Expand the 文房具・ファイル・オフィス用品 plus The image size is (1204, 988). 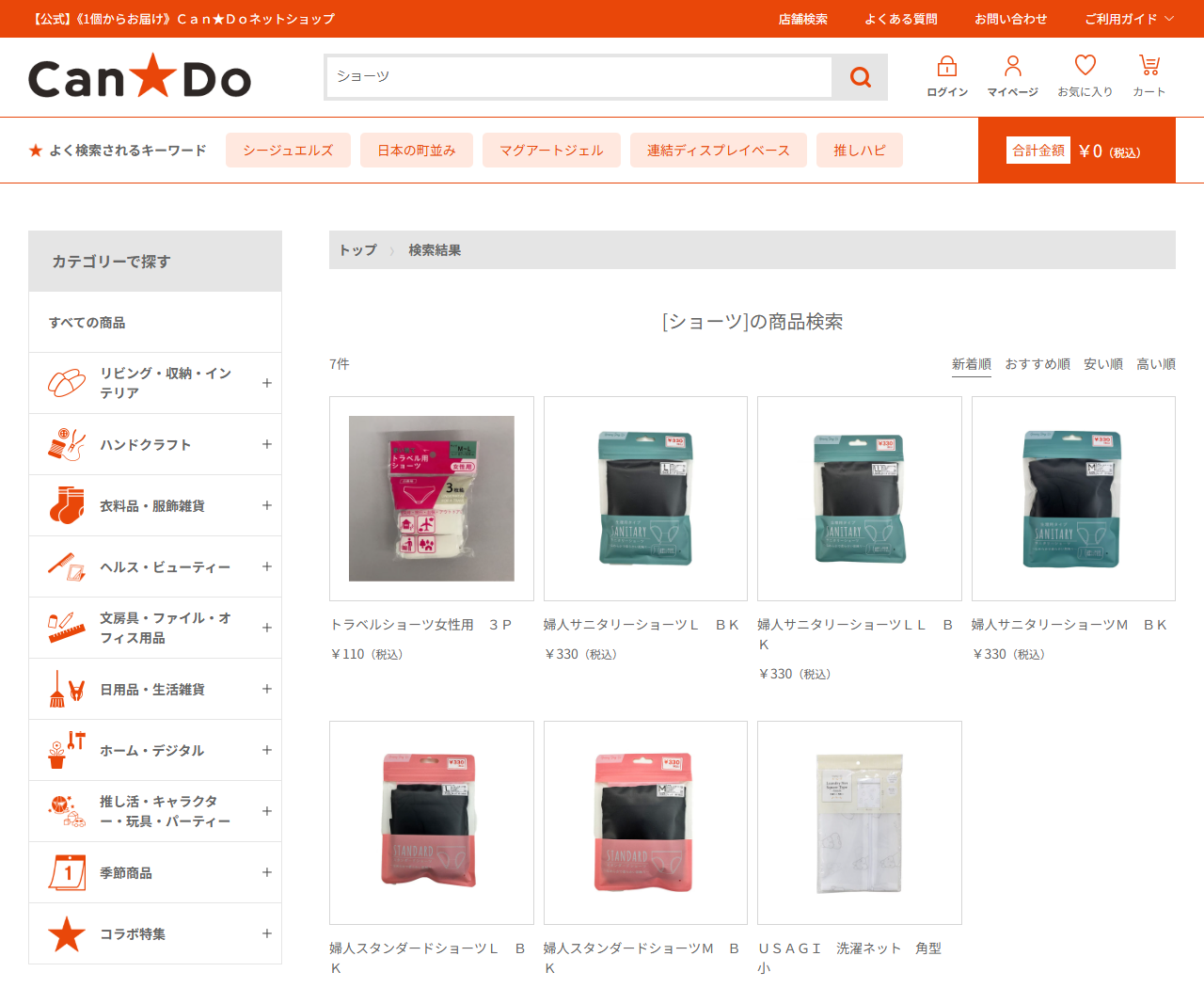point(267,628)
